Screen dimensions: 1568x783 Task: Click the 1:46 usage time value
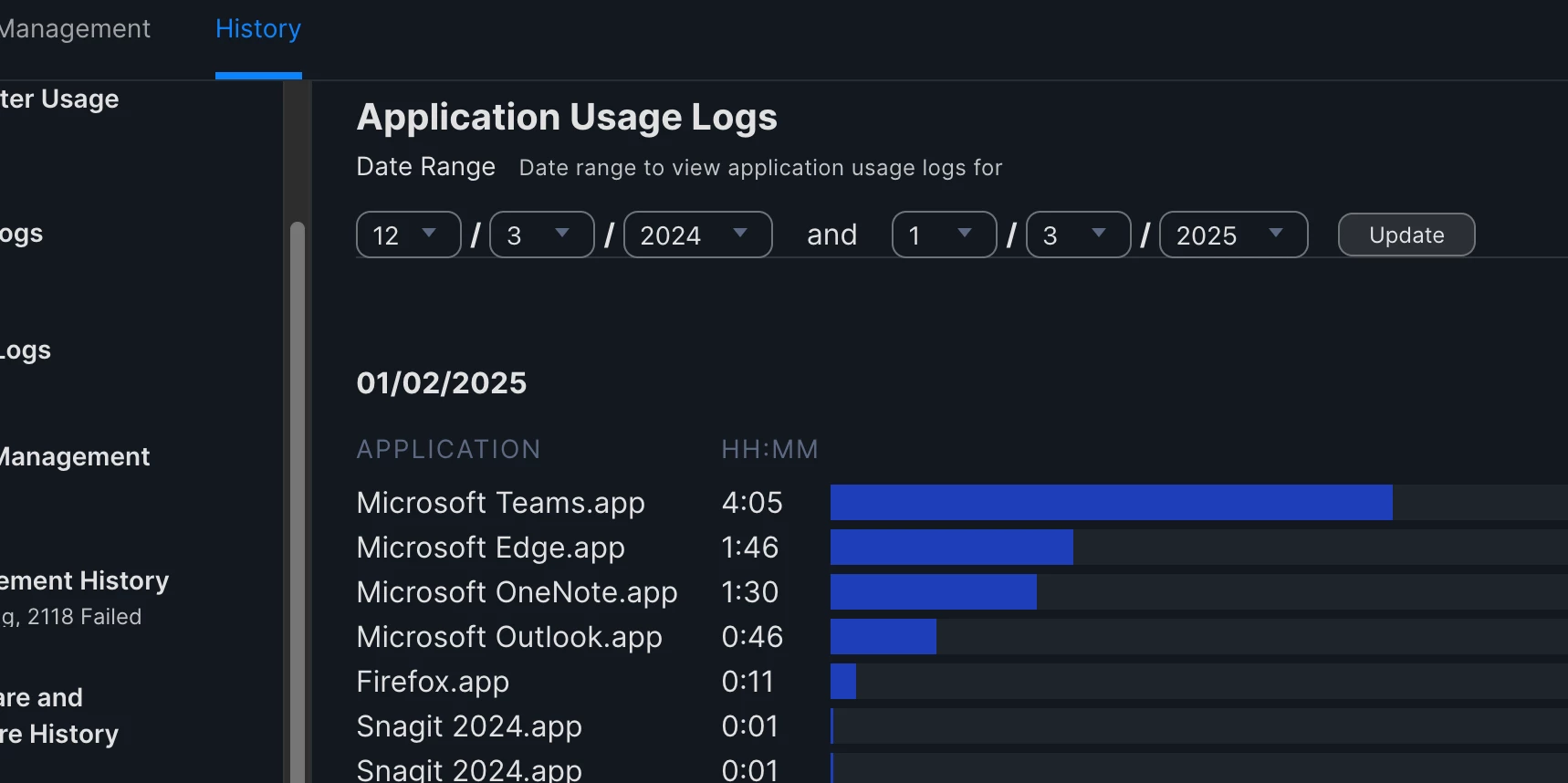750,548
